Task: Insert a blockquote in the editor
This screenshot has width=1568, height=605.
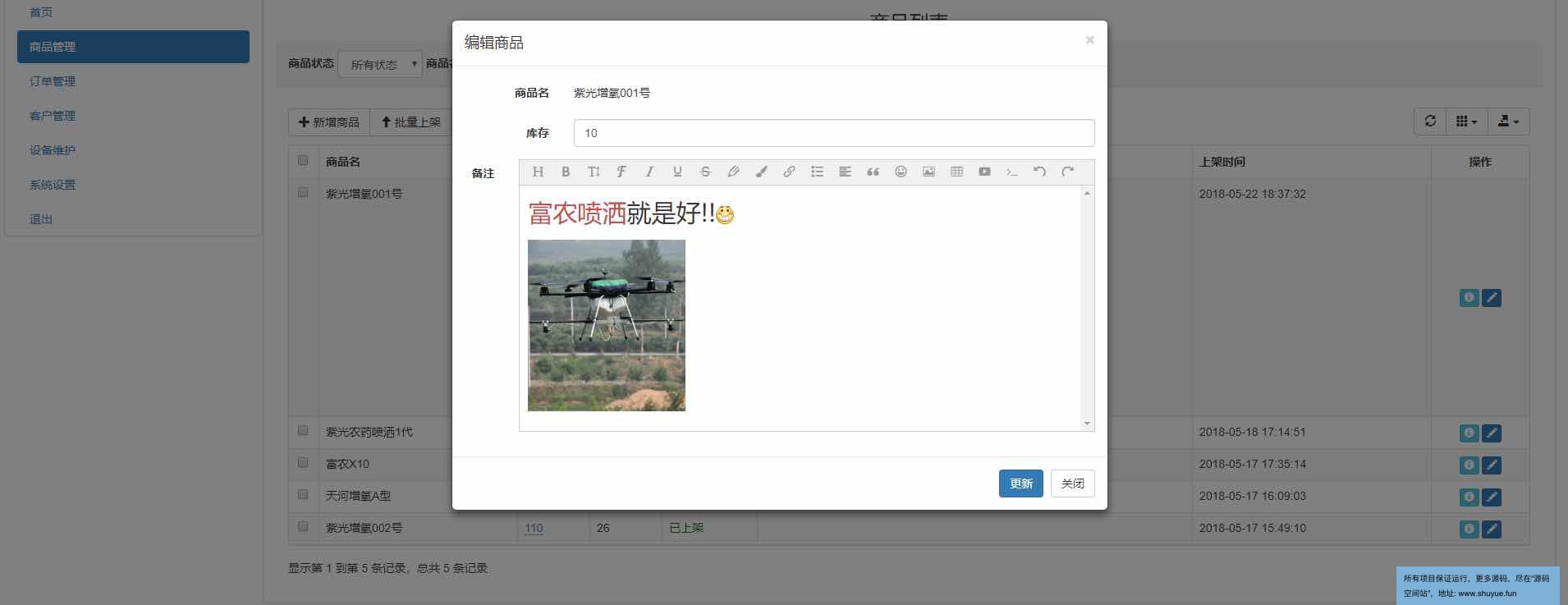Action: pyautogui.click(x=873, y=172)
